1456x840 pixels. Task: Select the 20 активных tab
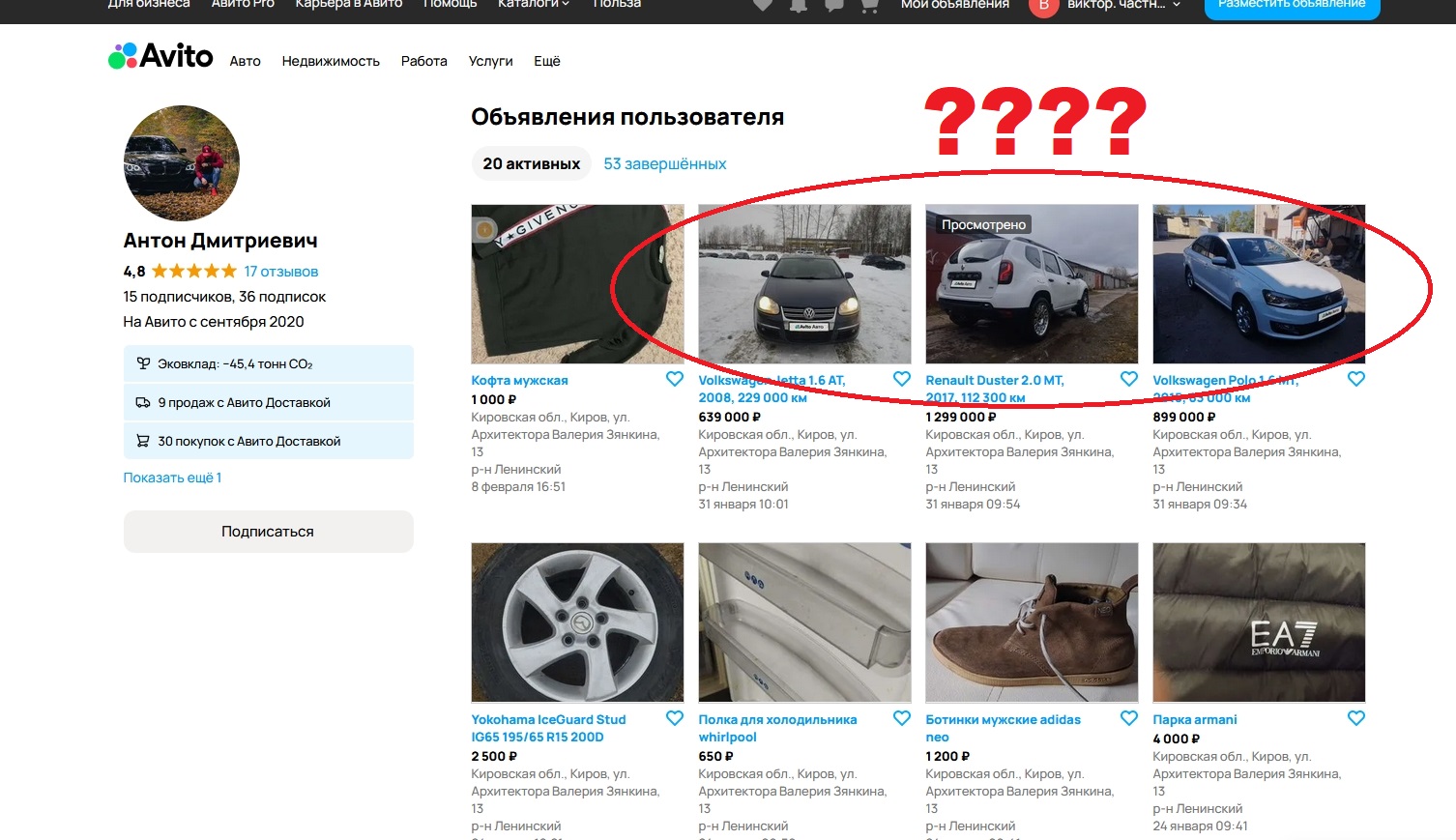tap(532, 163)
